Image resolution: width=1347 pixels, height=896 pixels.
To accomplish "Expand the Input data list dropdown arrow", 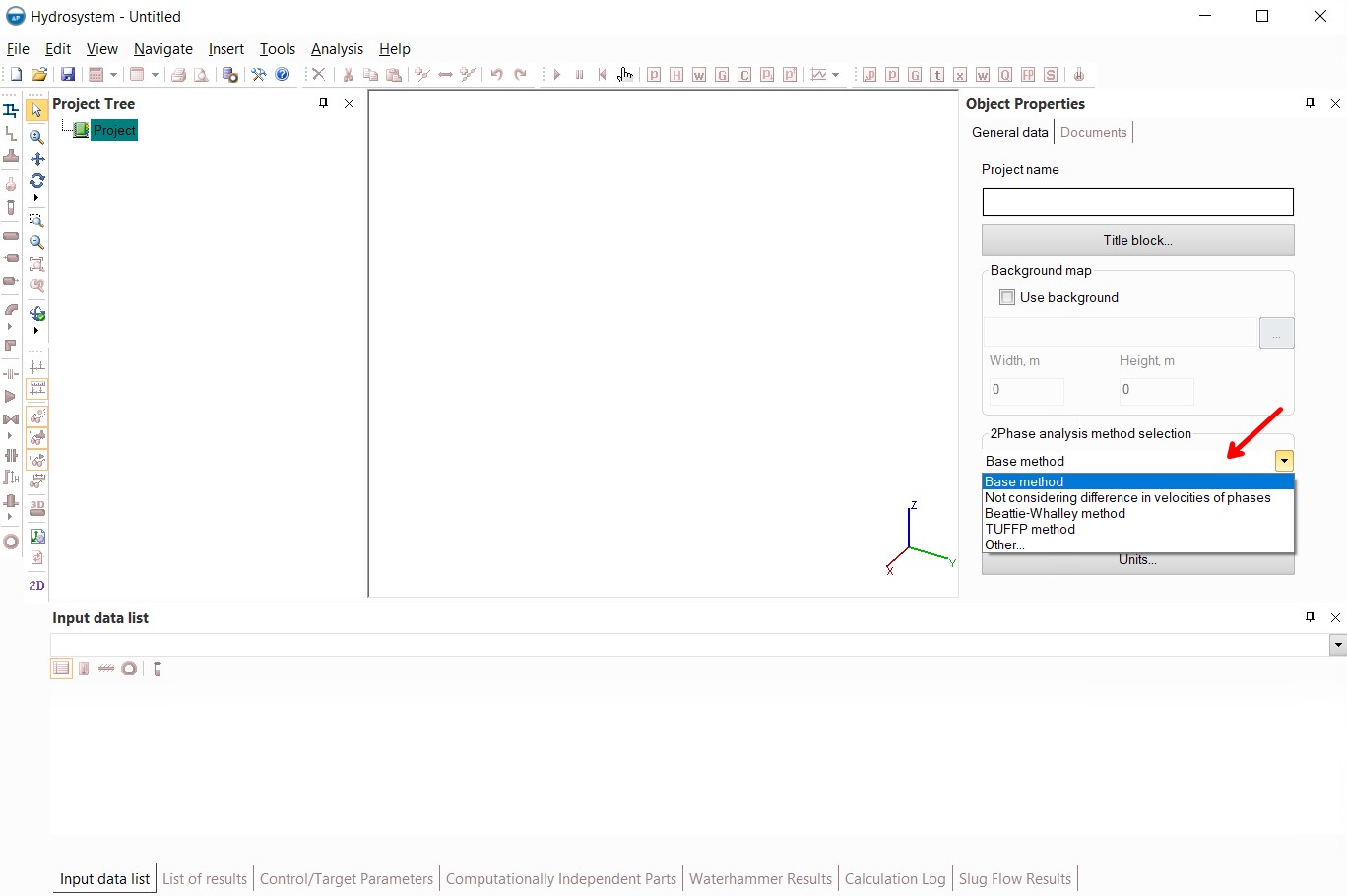I will point(1337,645).
